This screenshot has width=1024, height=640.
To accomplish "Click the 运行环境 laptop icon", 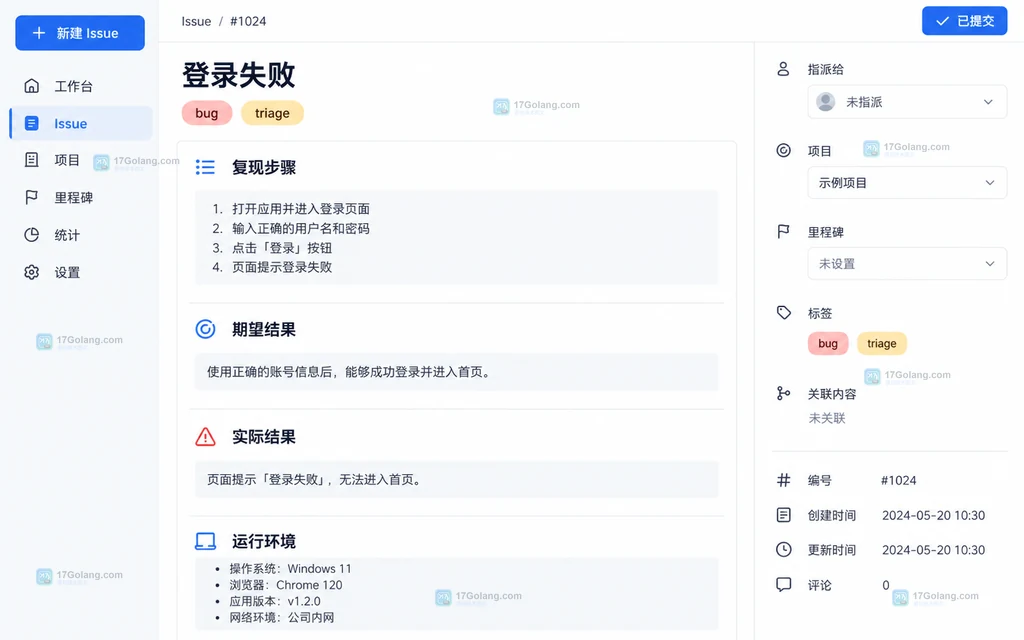I will pos(205,541).
